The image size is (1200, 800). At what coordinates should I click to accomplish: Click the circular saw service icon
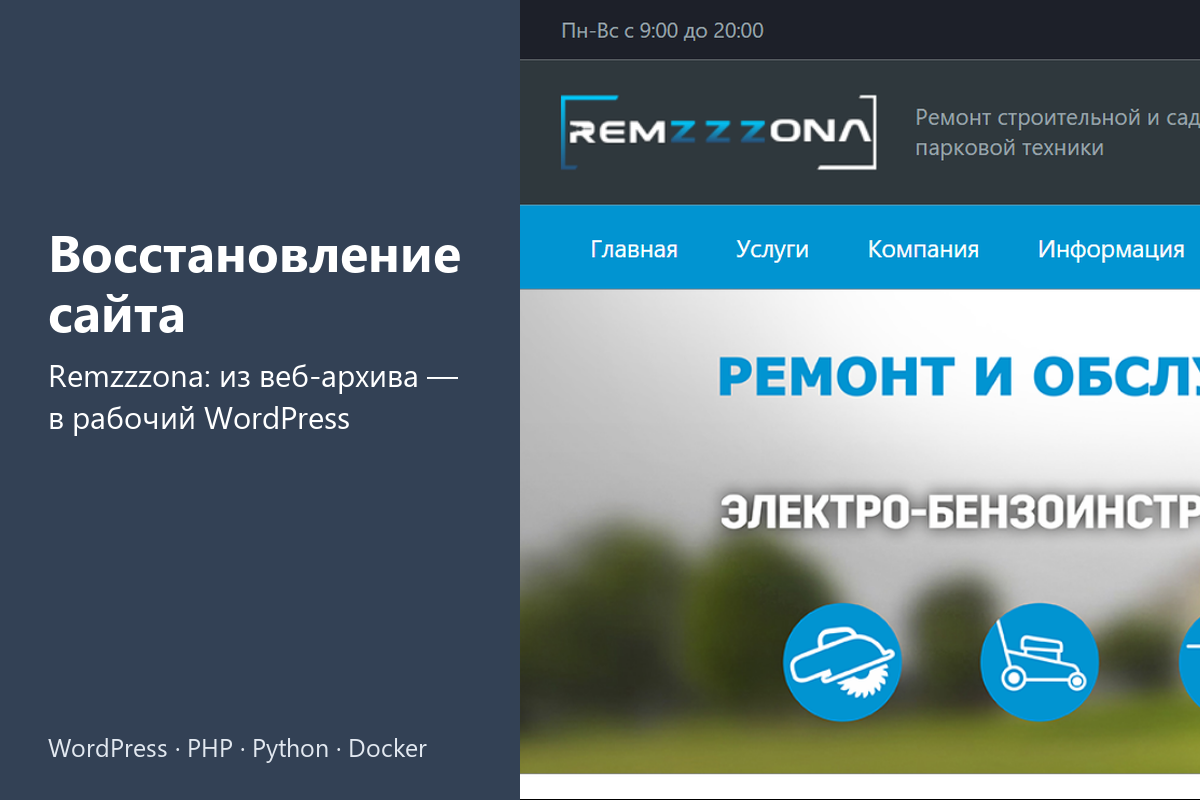(842, 662)
